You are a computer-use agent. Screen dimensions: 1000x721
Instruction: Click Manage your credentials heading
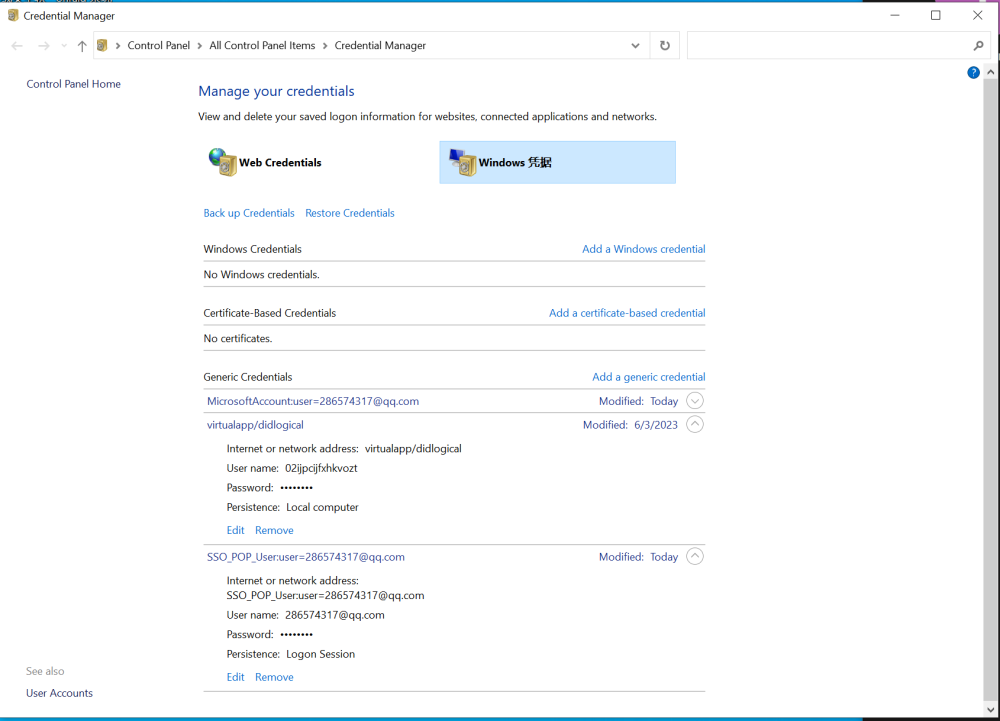click(276, 91)
